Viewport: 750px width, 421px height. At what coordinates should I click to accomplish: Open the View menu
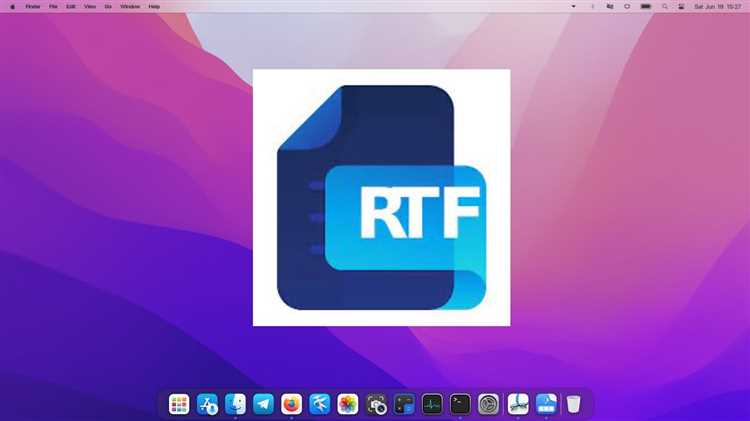click(x=89, y=7)
